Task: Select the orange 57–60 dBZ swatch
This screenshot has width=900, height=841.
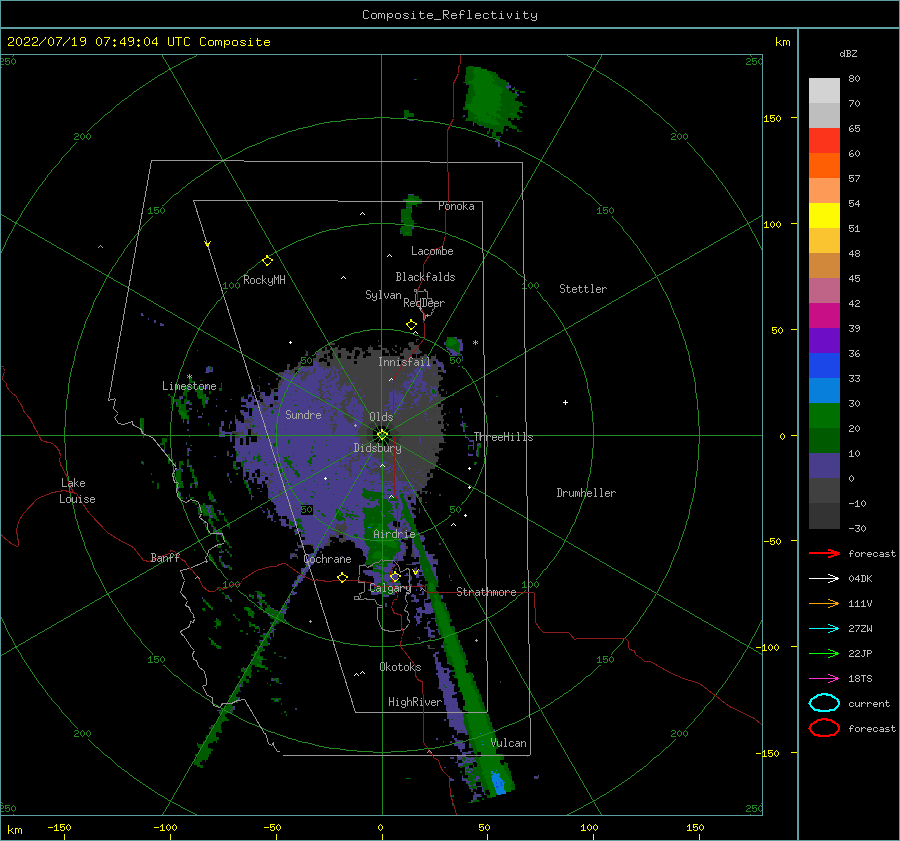Action: [x=824, y=166]
